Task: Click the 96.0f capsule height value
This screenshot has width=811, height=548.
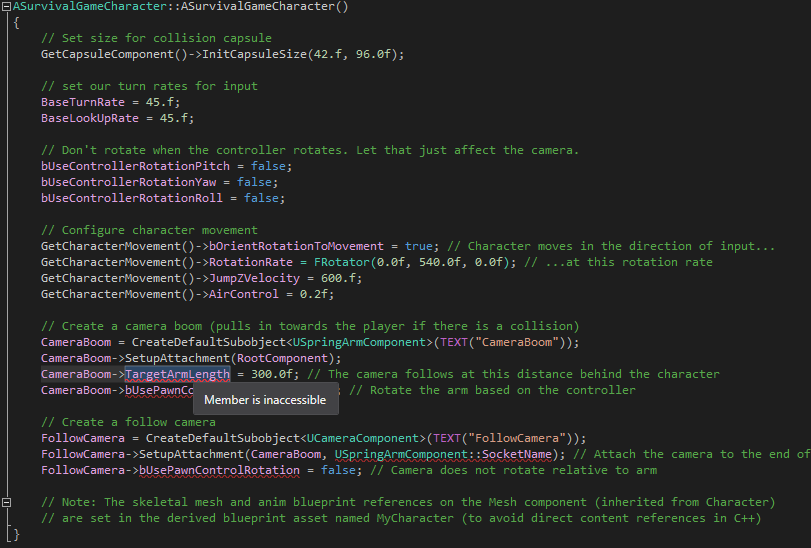Action: [x=373, y=54]
